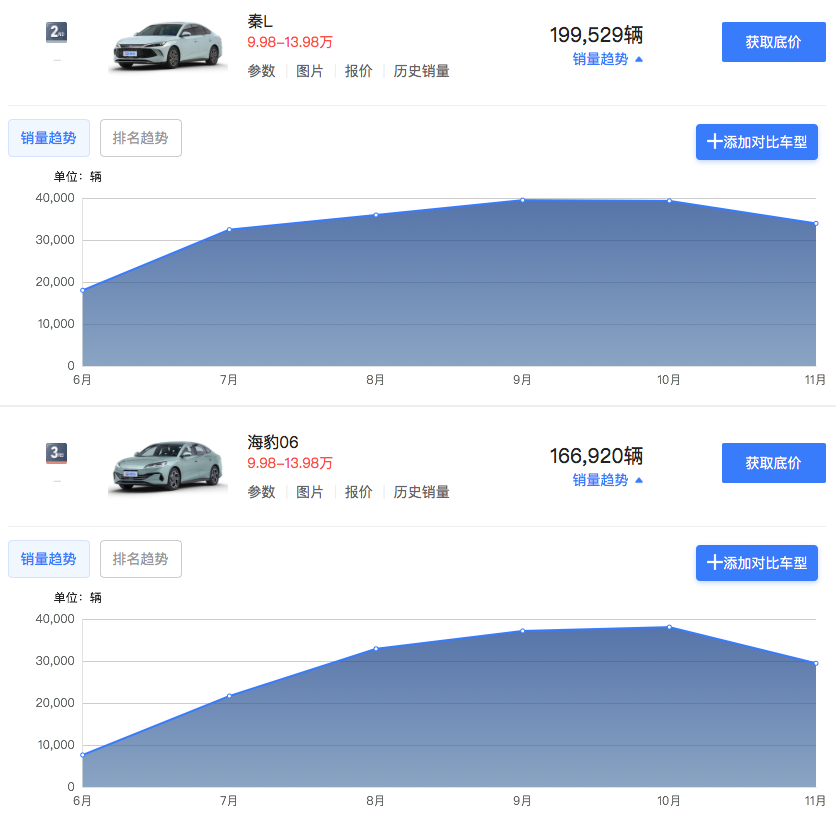Switch to 排名趋势 tab for 秦L
The image size is (836, 817).
click(x=141, y=138)
